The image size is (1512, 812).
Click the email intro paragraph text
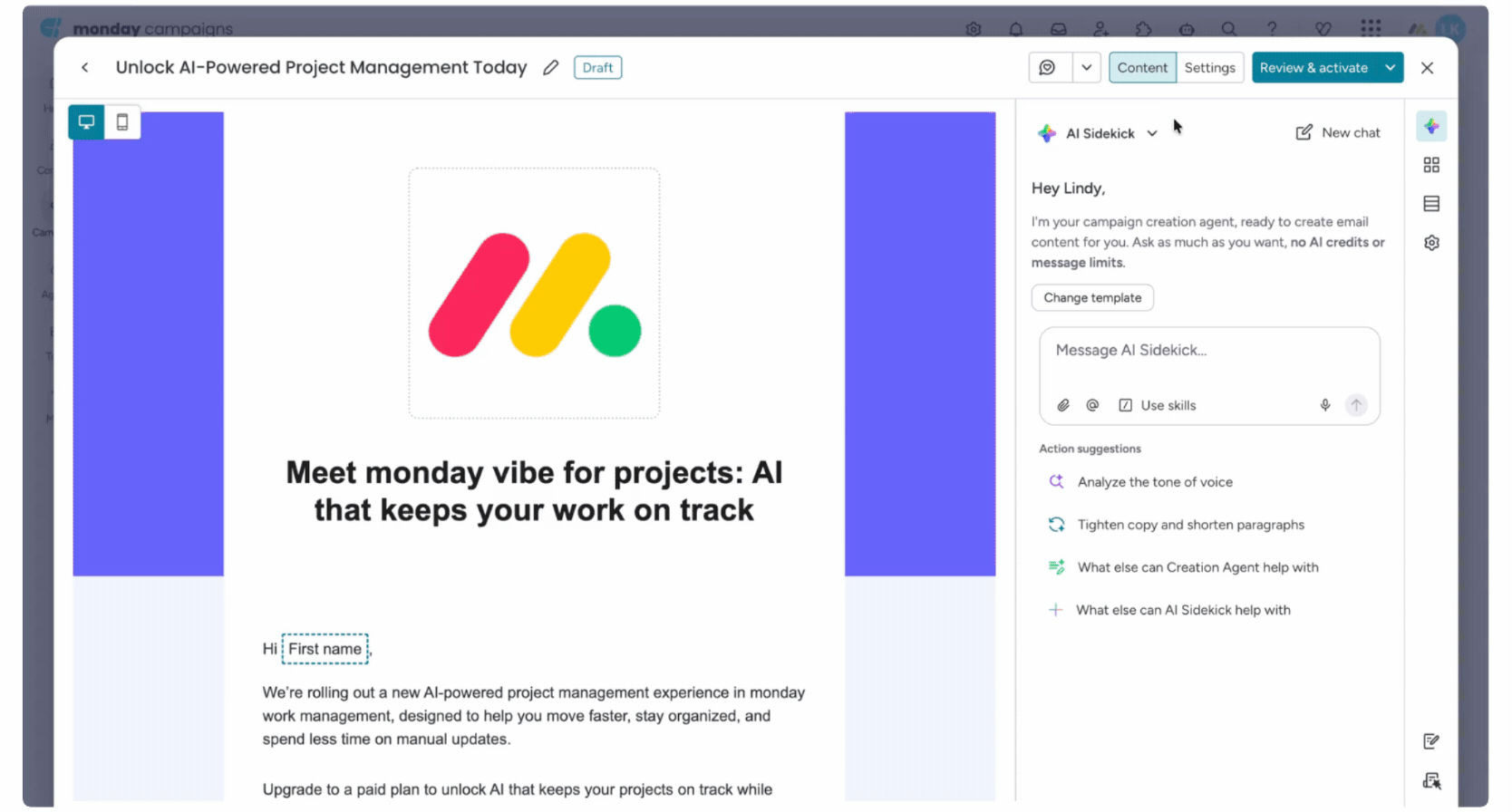click(534, 716)
